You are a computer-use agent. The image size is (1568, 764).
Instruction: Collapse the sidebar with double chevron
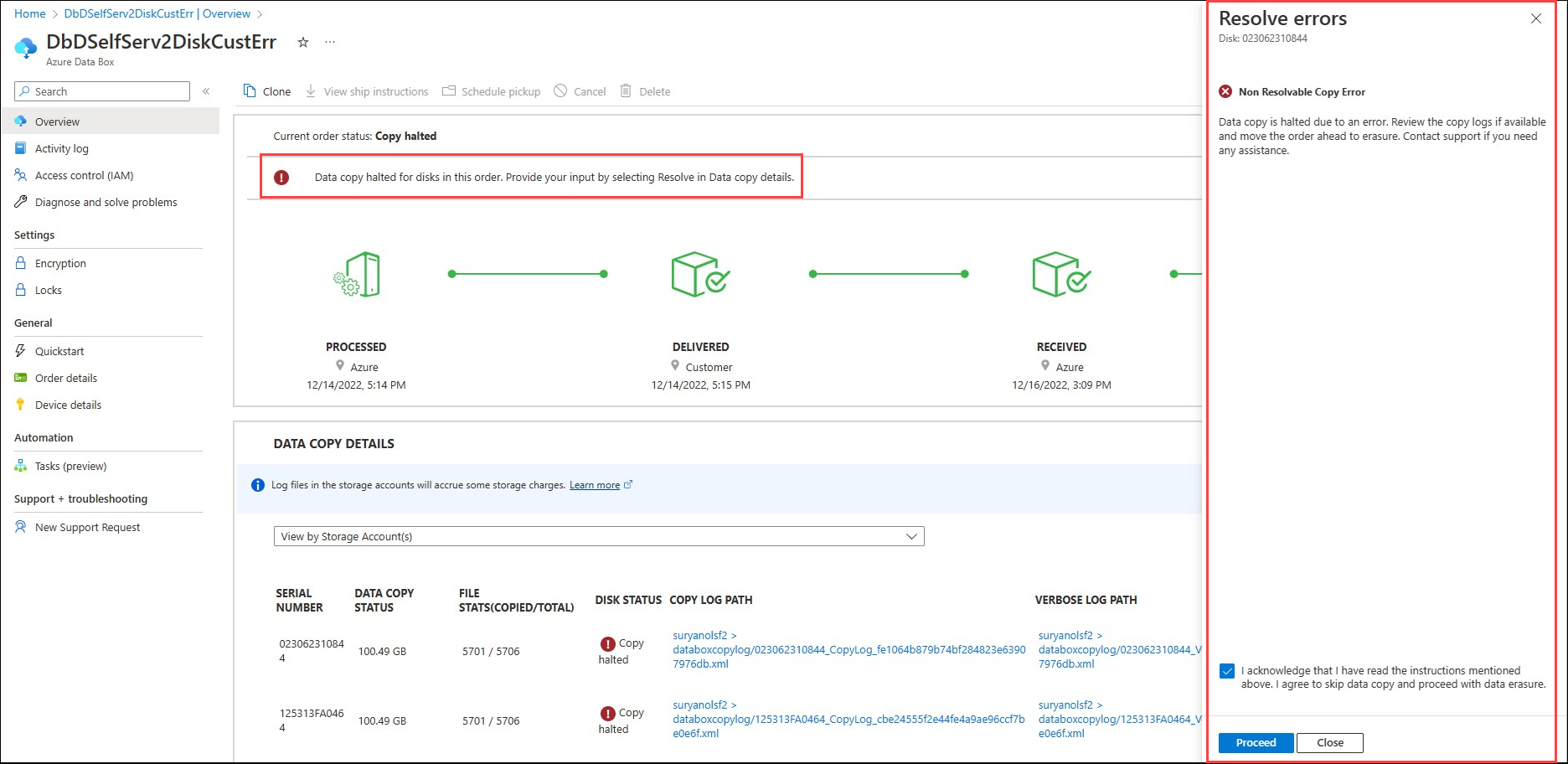(206, 91)
